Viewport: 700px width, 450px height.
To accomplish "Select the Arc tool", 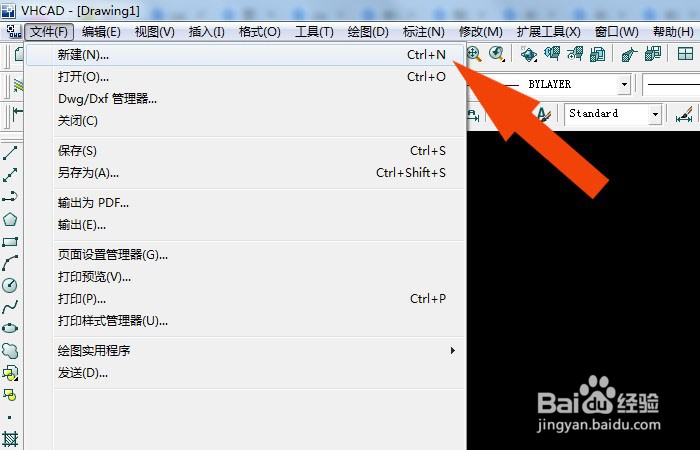I will (10, 263).
